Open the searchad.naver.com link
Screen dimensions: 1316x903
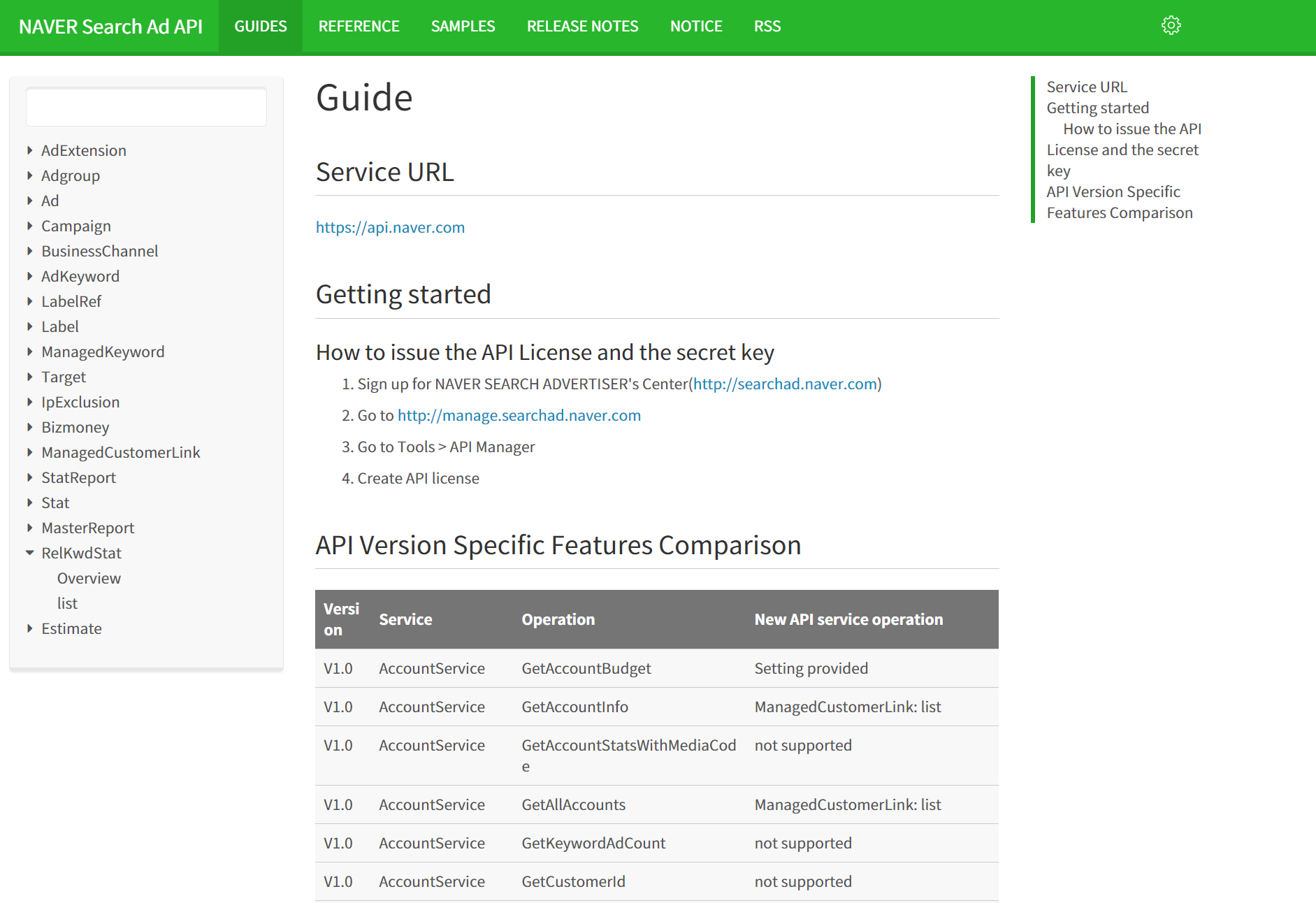coord(785,384)
